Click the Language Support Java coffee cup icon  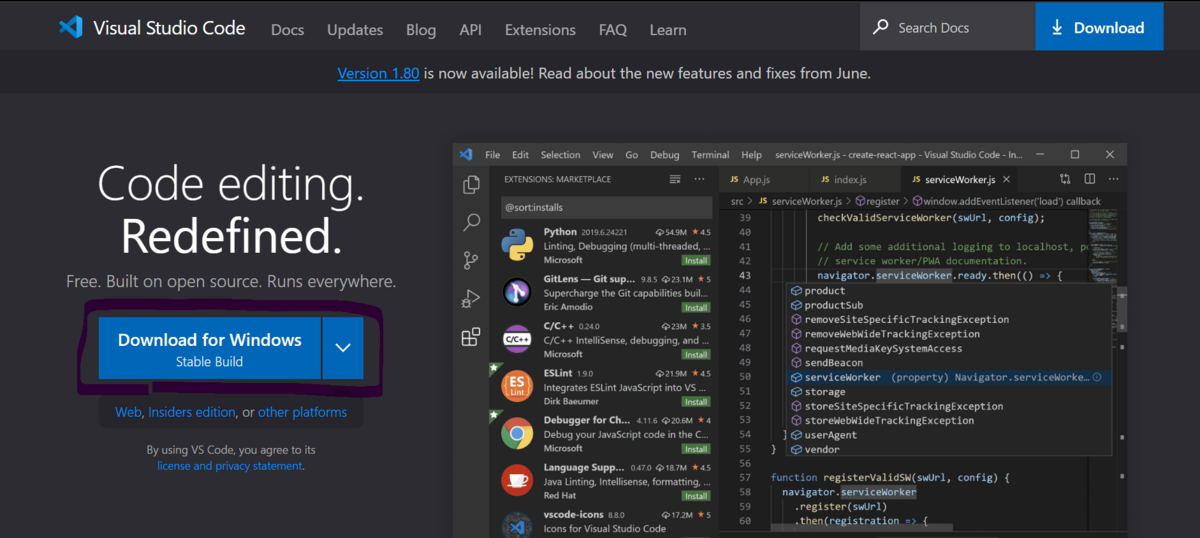(x=517, y=481)
